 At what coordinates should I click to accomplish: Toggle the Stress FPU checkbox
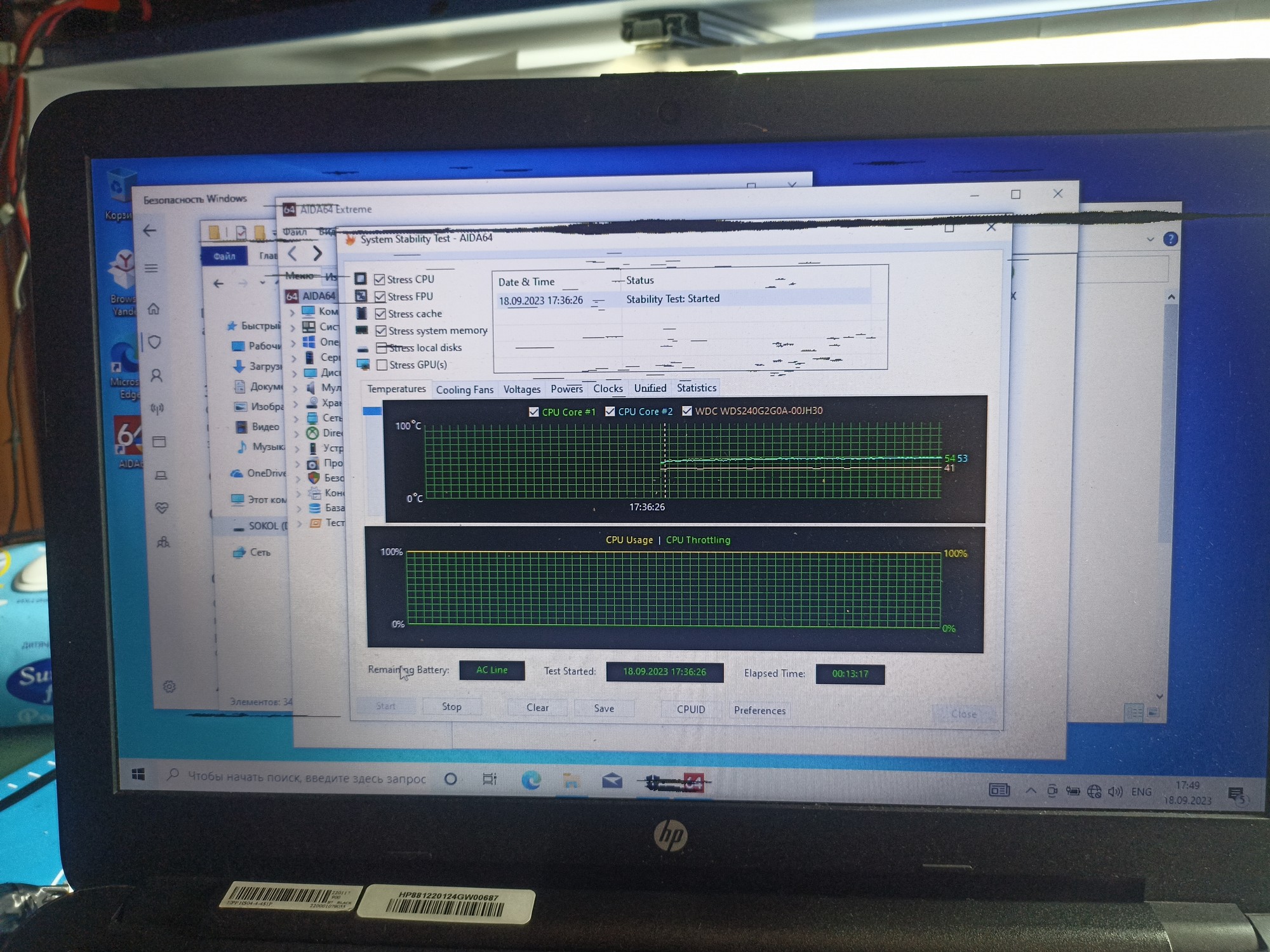point(380,296)
